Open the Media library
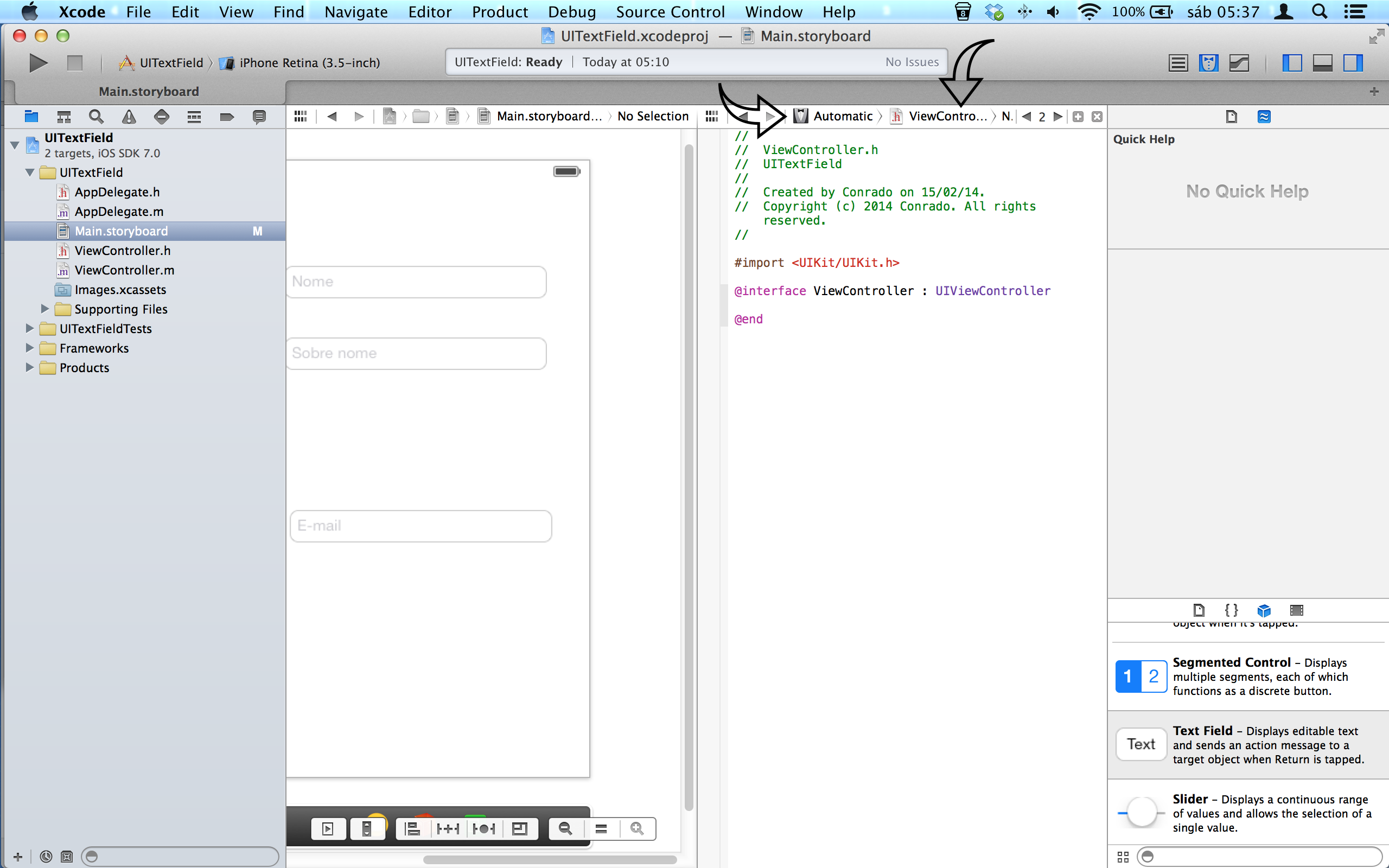Viewport: 1389px width, 868px height. [x=1297, y=610]
